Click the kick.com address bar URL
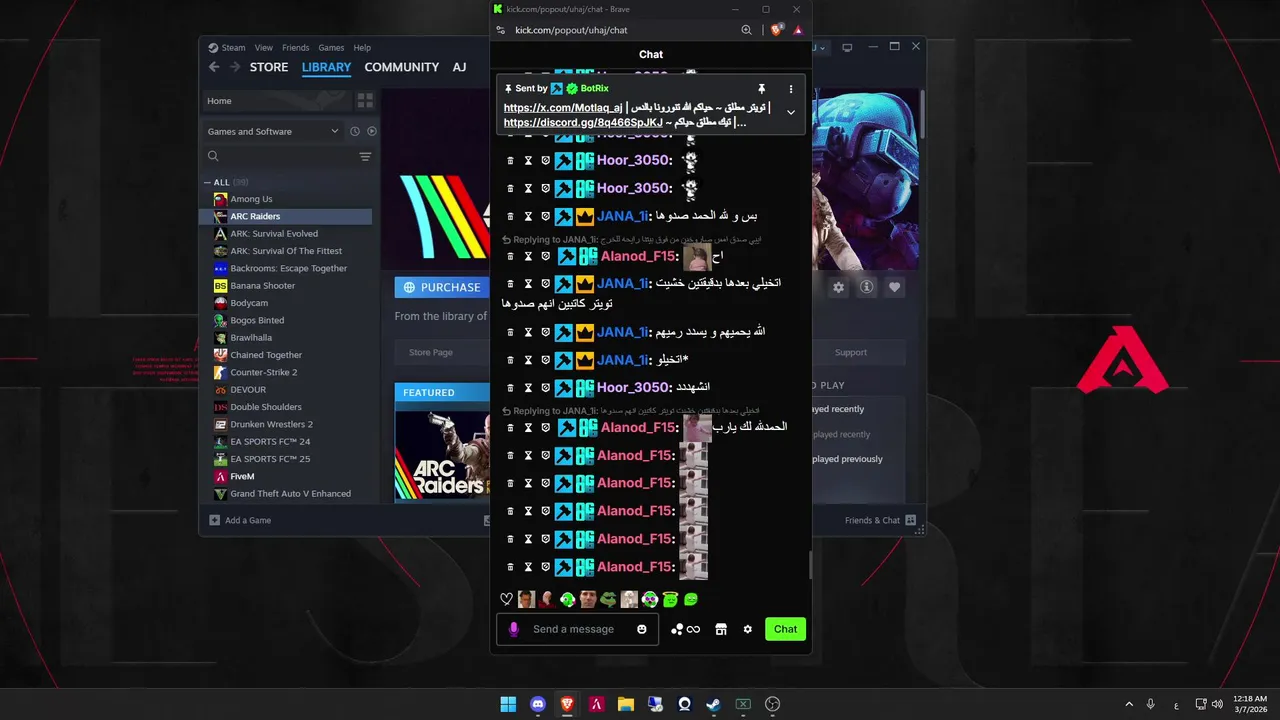 571,30
